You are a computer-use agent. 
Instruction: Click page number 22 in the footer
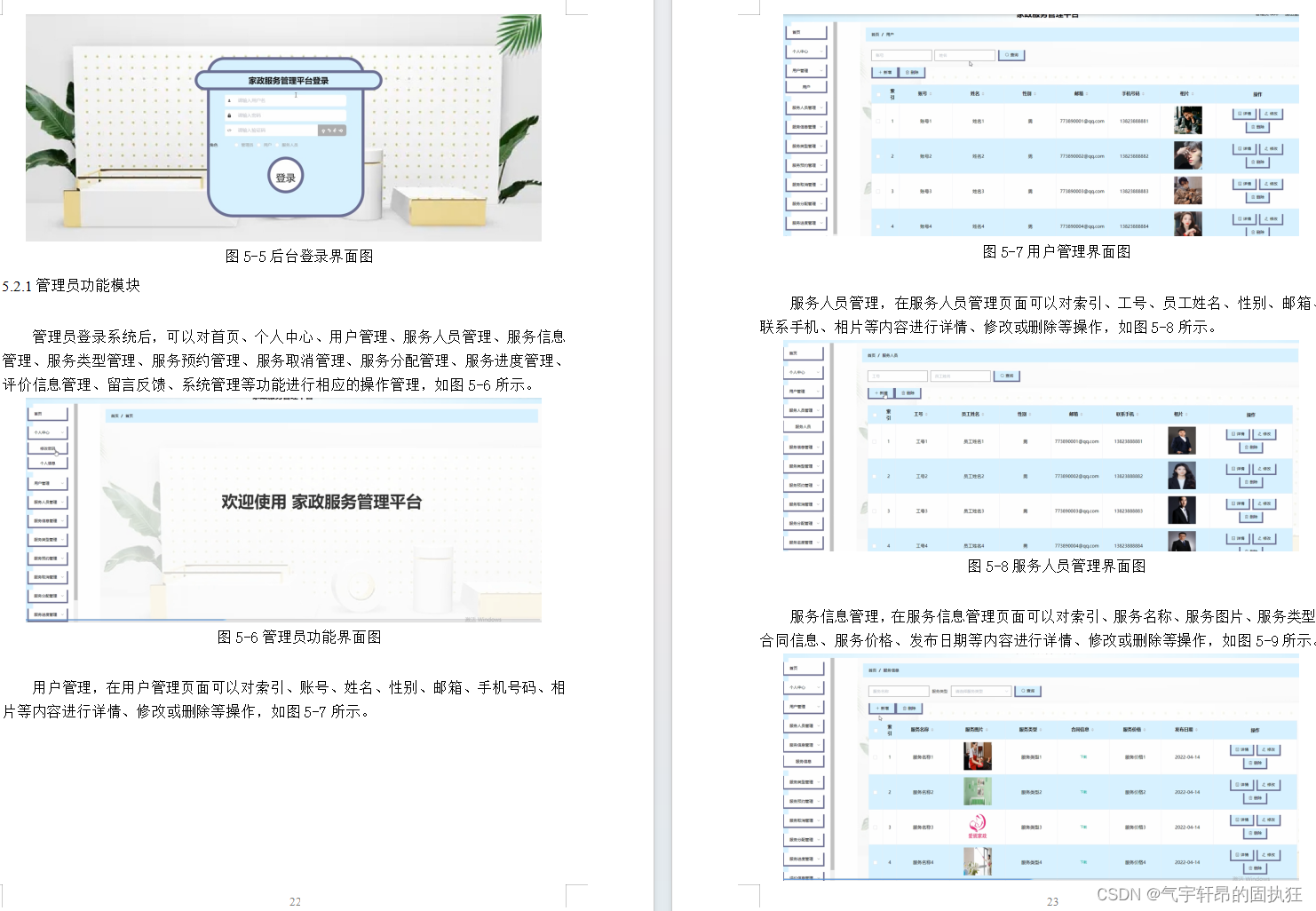coord(295,901)
